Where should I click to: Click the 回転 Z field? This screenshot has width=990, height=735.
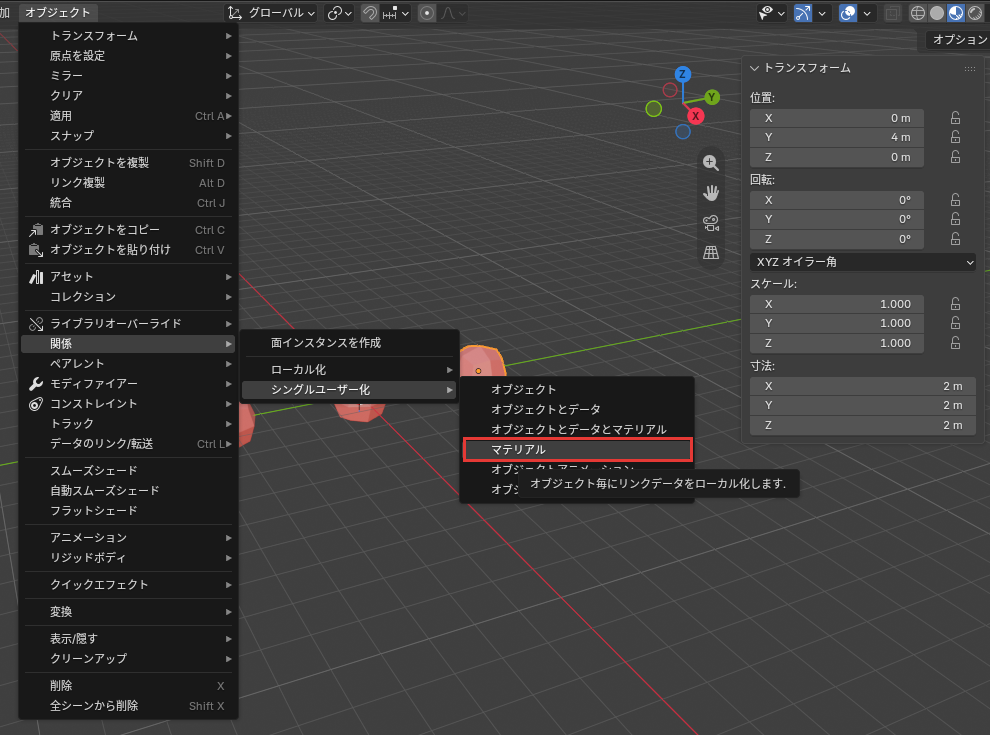pyautogui.click(x=837, y=239)
